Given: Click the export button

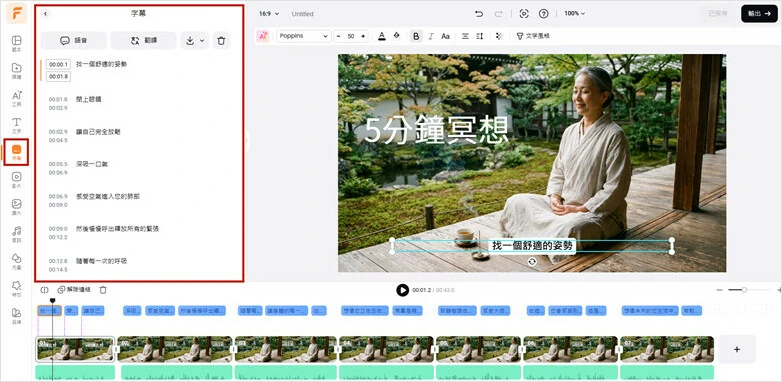Looking at the screenshot, I should pyautogui.click(x=759, y=14).
